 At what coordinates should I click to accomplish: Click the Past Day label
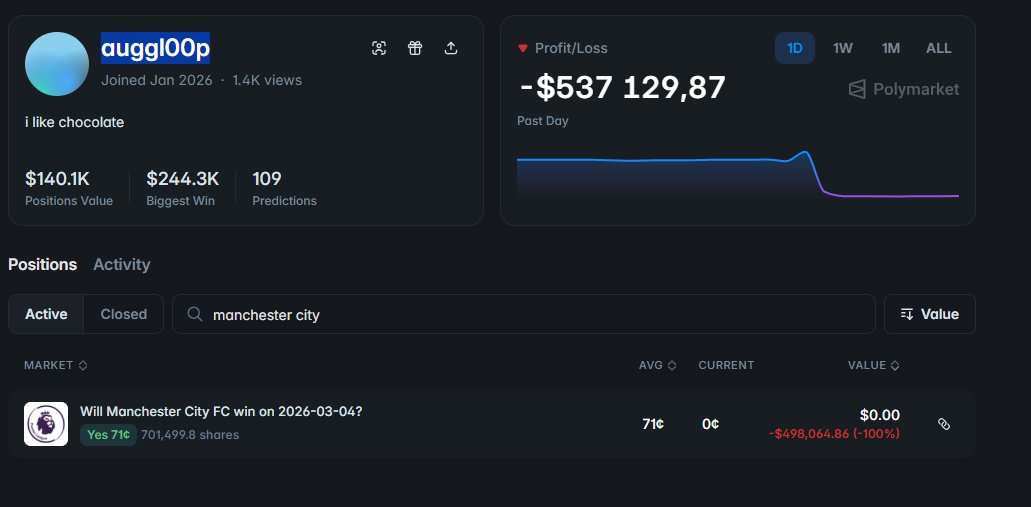tap(542, 121)
